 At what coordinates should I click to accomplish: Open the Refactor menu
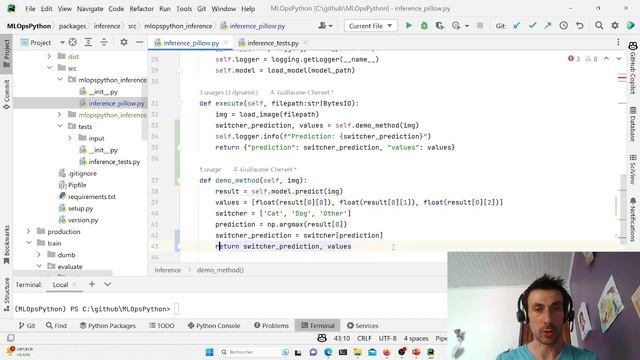[x=141, y=9]
